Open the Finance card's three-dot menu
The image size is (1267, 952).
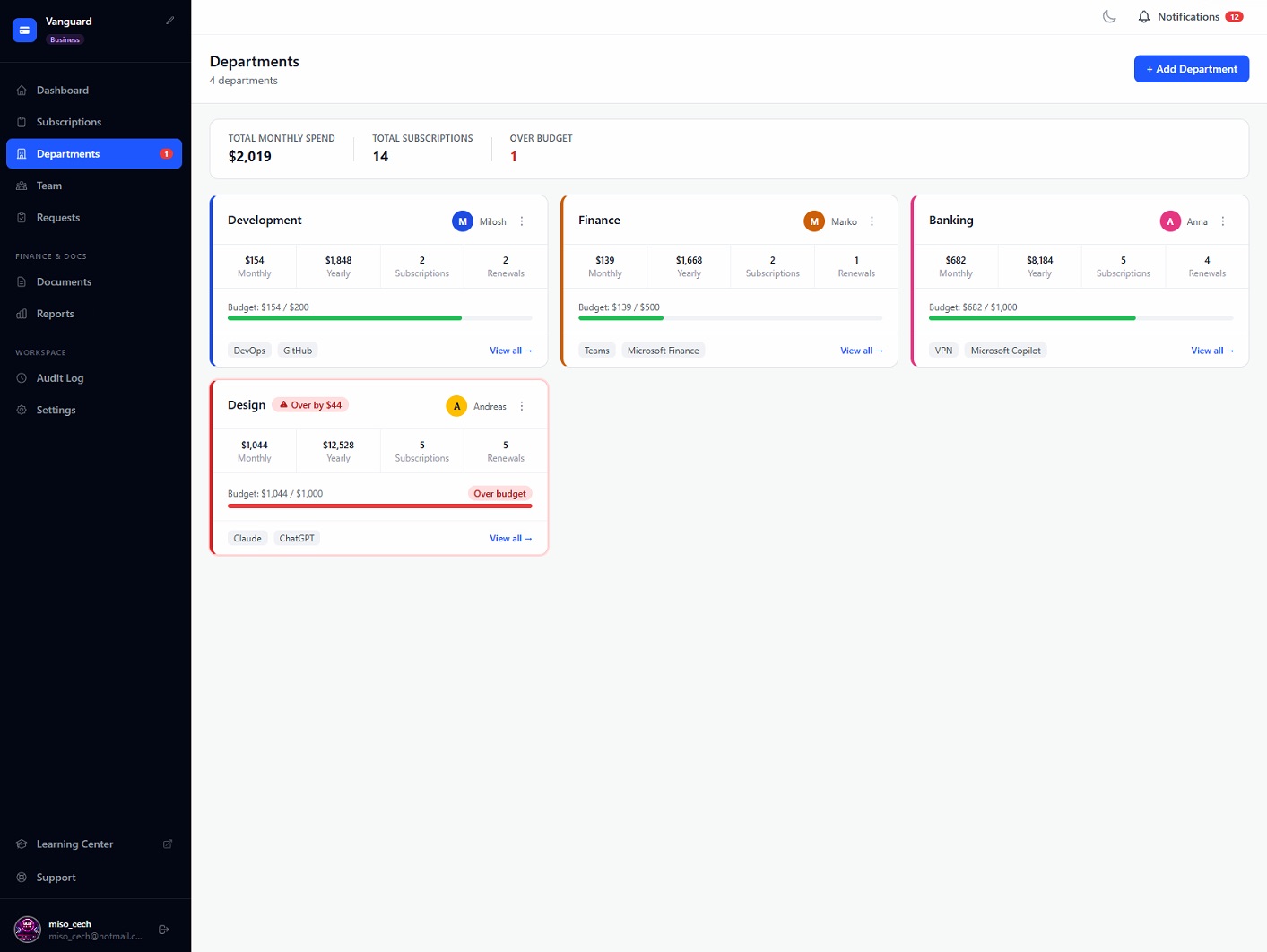(x=872, y=221)
